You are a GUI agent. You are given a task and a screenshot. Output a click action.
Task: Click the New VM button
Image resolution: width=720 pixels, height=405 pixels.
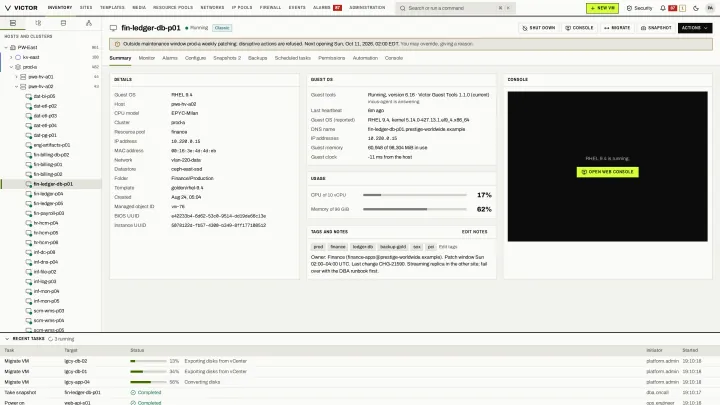(602, 8)
